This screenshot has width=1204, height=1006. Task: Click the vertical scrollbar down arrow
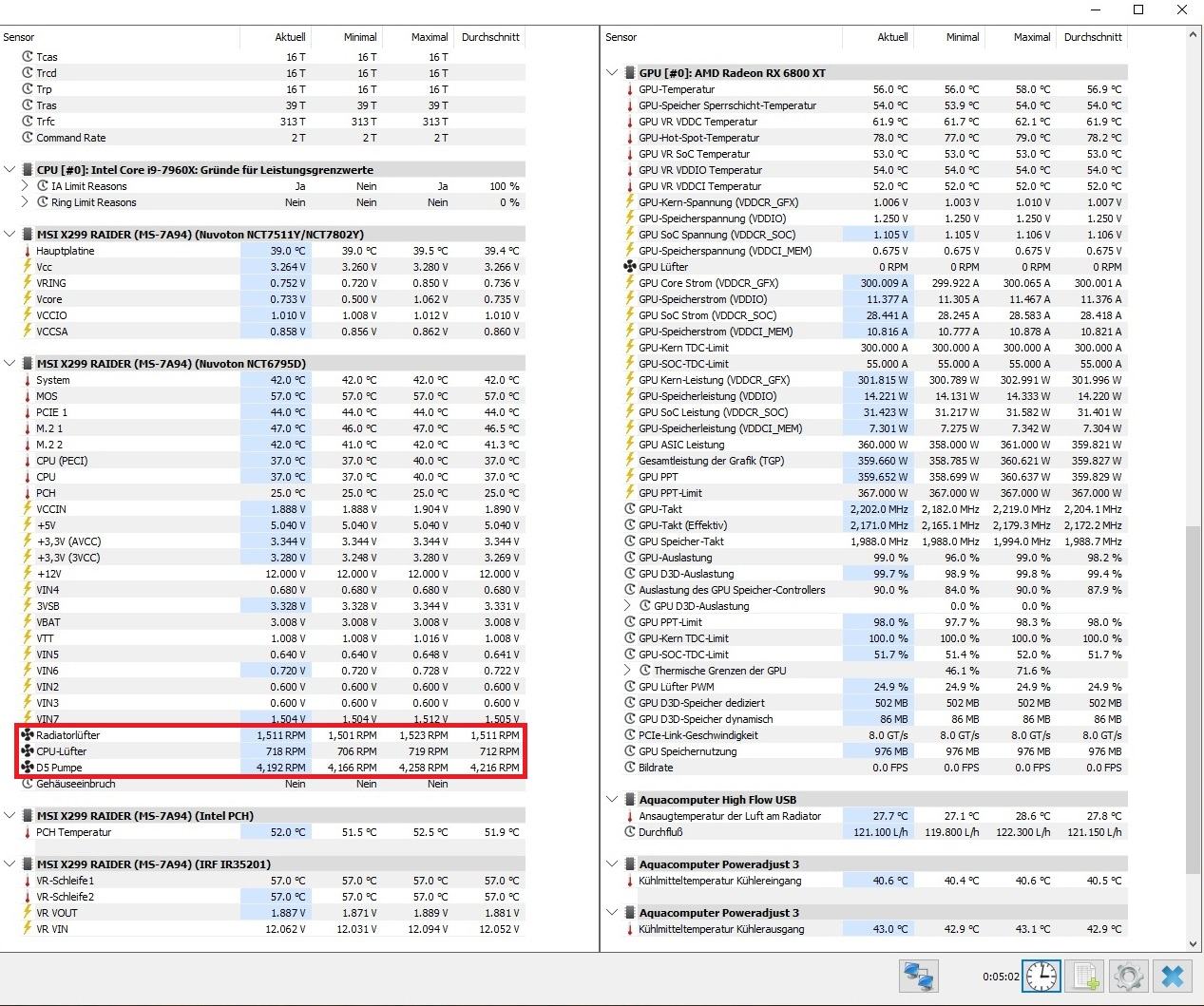1194,944
